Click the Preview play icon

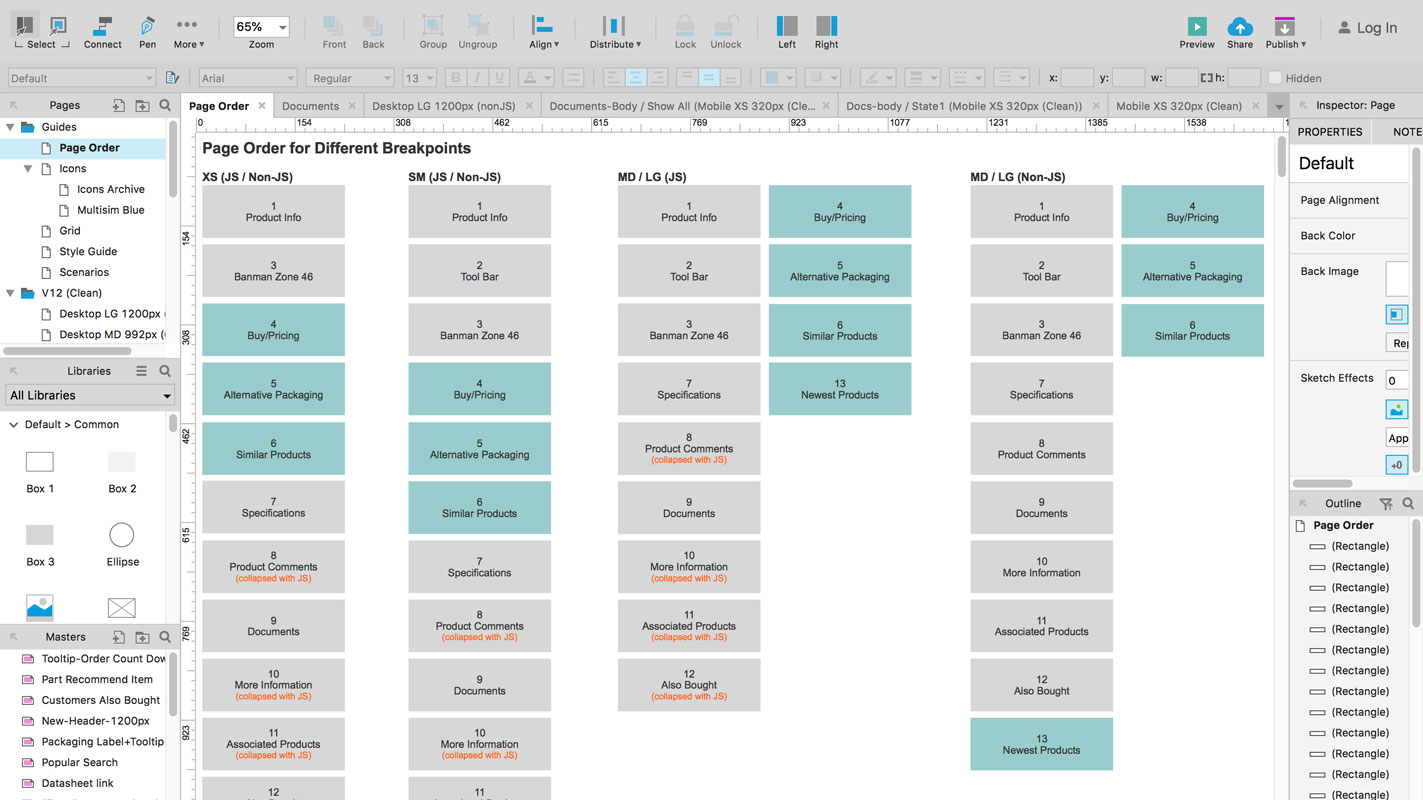coord(1196,27)
